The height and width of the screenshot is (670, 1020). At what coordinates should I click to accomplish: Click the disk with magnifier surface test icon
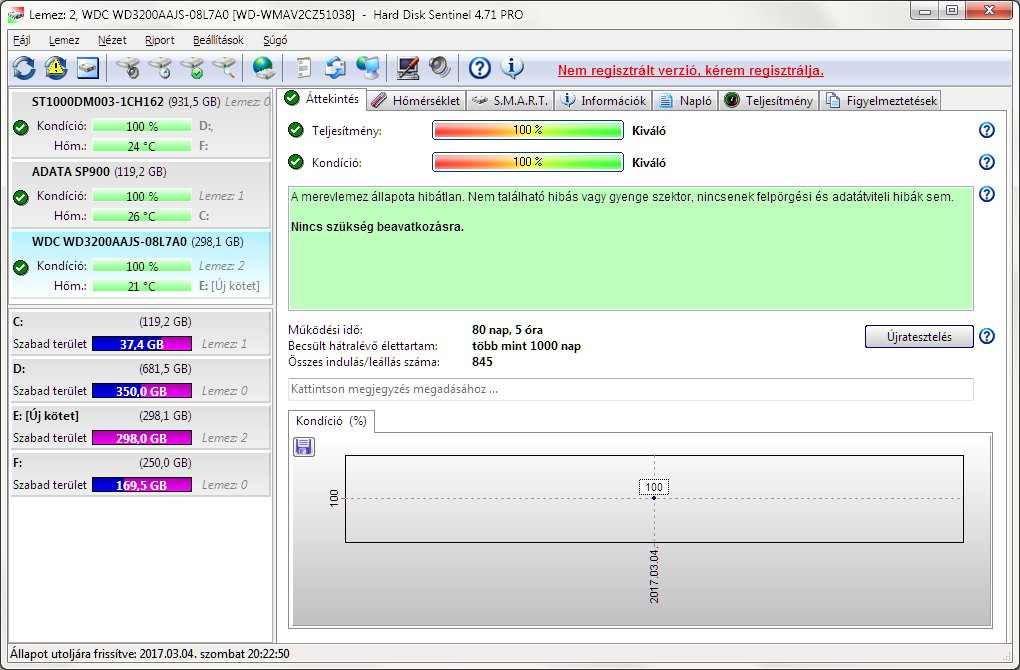coord(224,68)
